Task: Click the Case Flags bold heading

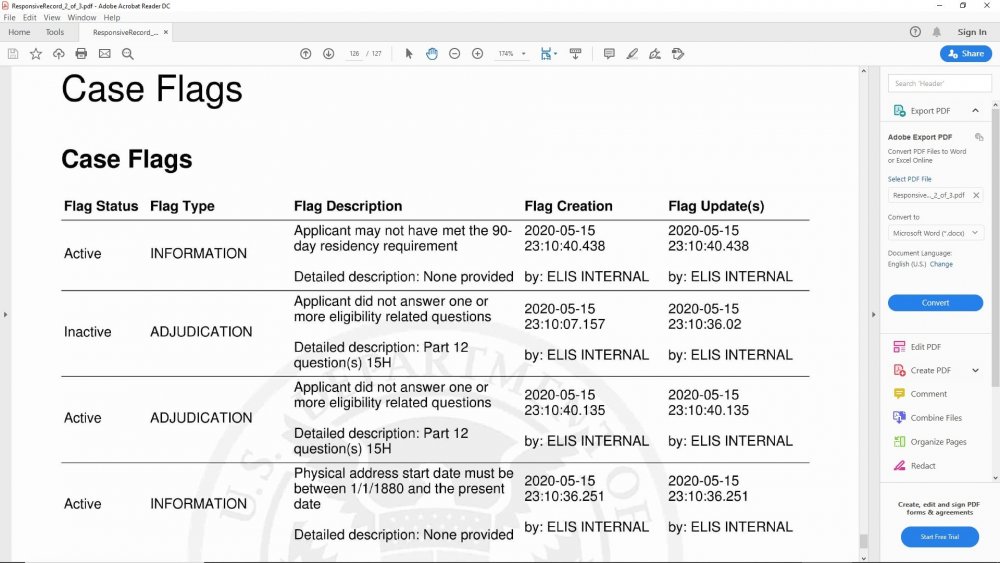Action: [x=126, y=159]
